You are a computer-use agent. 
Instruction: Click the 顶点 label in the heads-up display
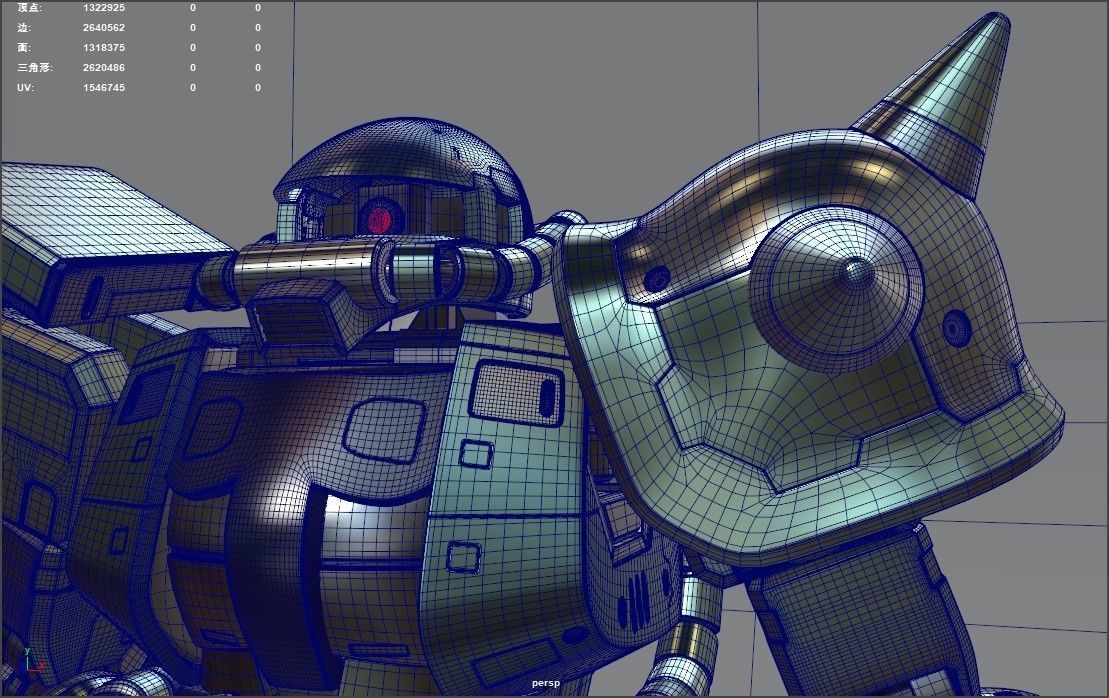coord(29,8)
